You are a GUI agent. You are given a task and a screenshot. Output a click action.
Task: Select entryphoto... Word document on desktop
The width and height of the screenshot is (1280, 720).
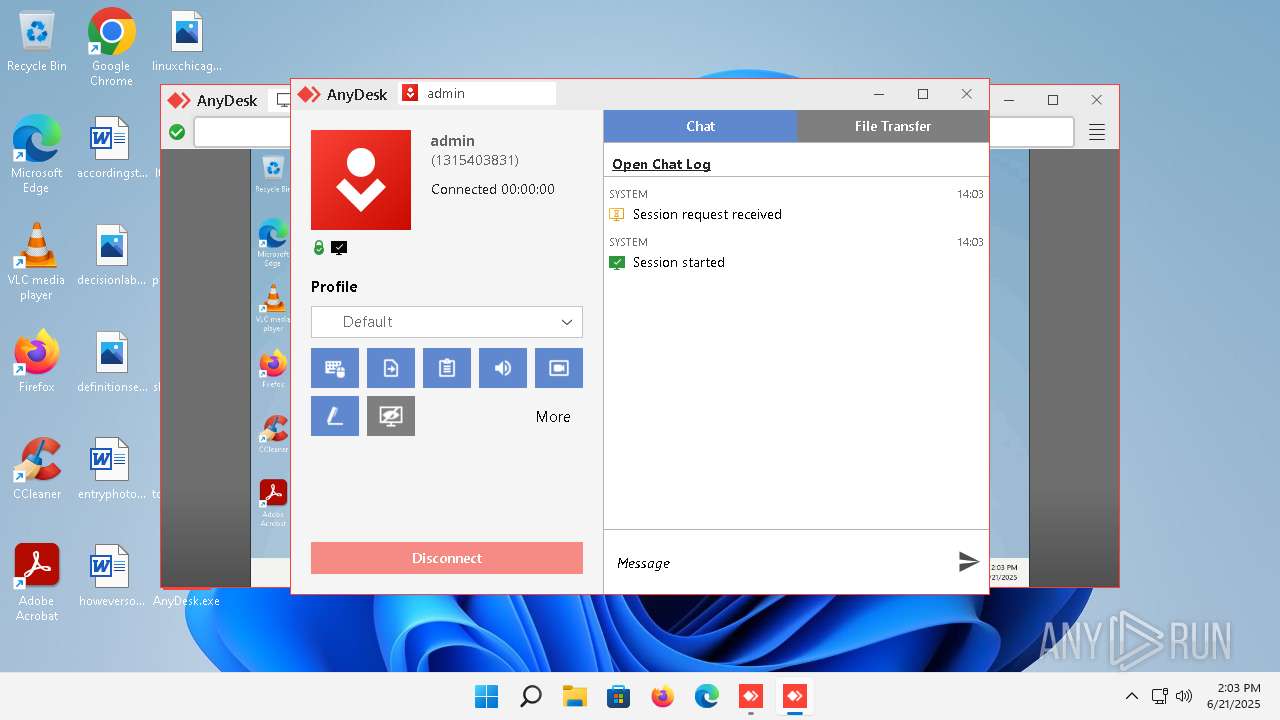pyautogui.click(x=111, y=468)
